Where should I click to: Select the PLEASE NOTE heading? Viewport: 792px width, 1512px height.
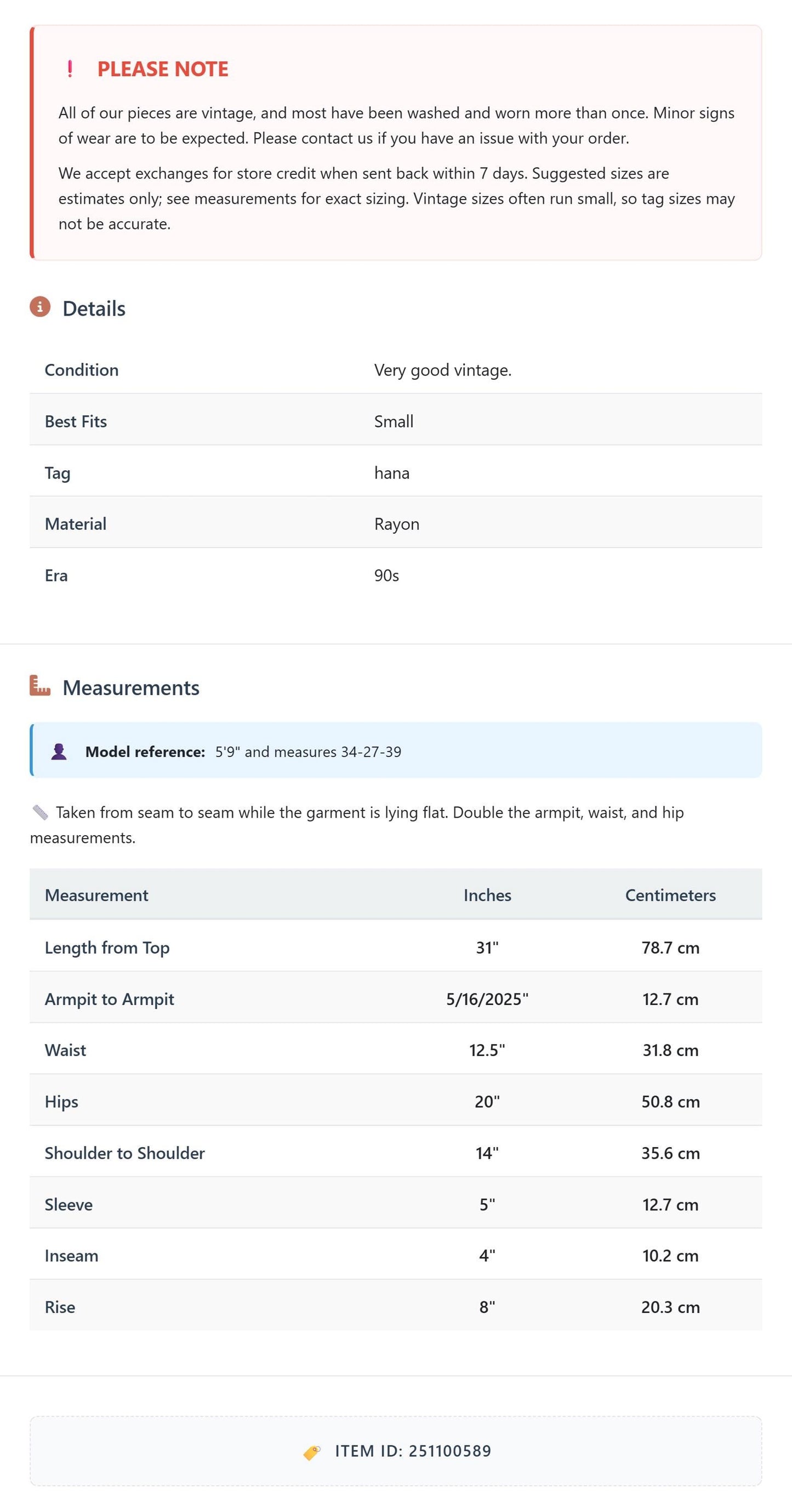pos(163,69)
